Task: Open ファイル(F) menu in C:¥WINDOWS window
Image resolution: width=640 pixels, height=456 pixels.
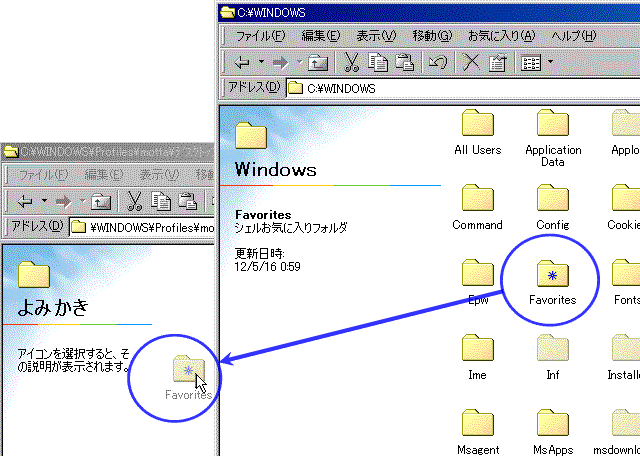Action: (x=260, y=36)
